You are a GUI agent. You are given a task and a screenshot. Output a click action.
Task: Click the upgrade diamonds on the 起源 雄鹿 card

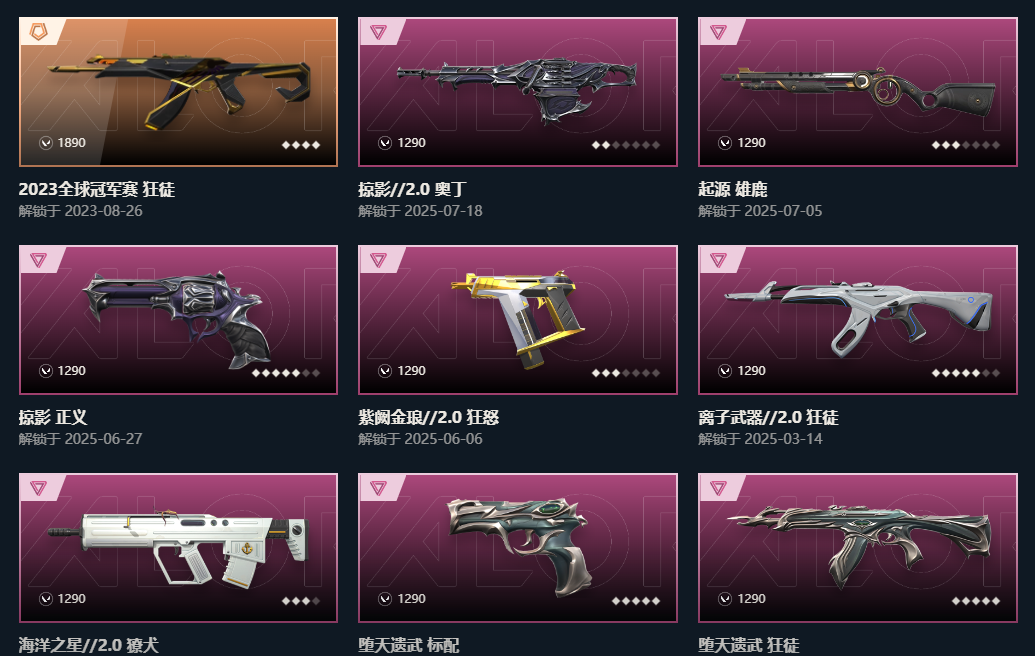click(x=966, y=145)
